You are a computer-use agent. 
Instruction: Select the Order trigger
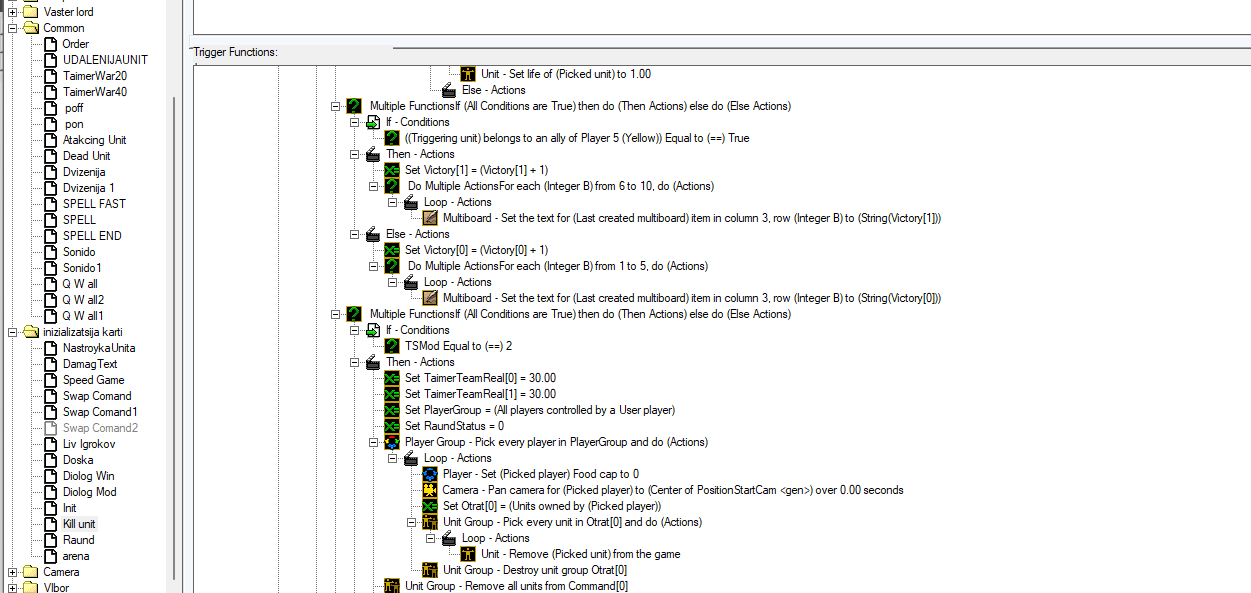click(x=75, y=44)
